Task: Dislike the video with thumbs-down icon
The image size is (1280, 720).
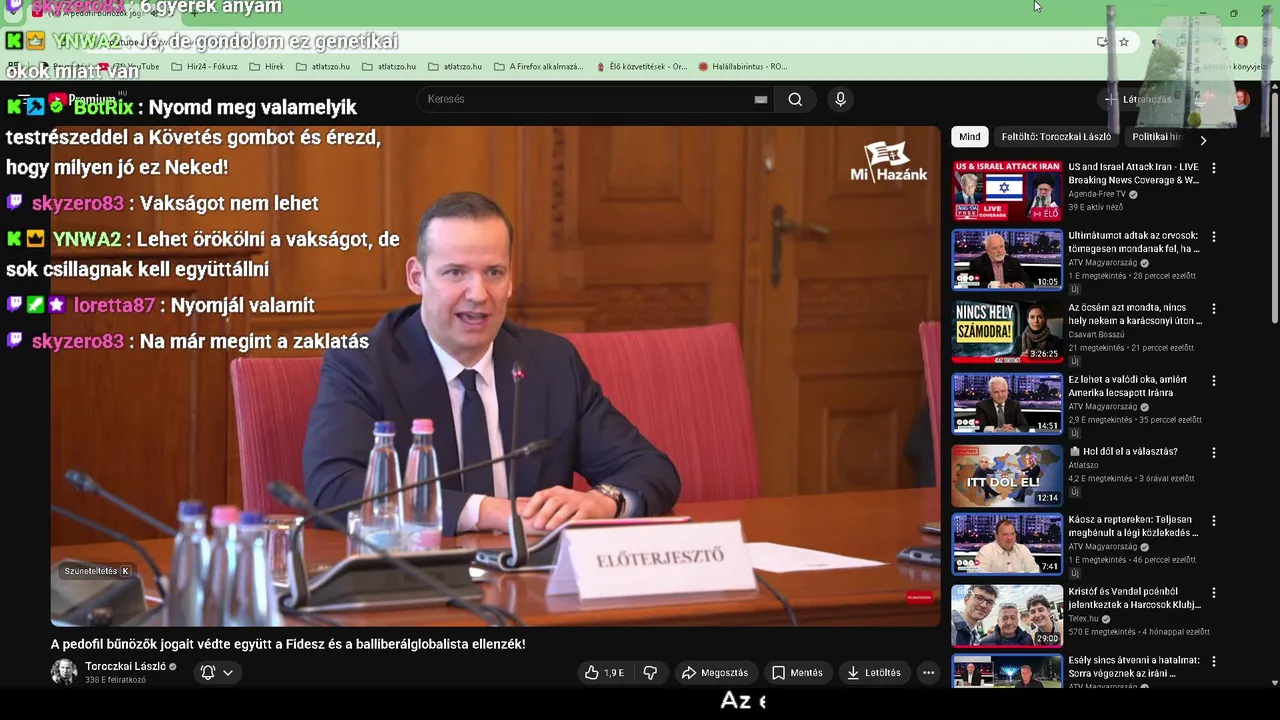Action: point(650,673)
